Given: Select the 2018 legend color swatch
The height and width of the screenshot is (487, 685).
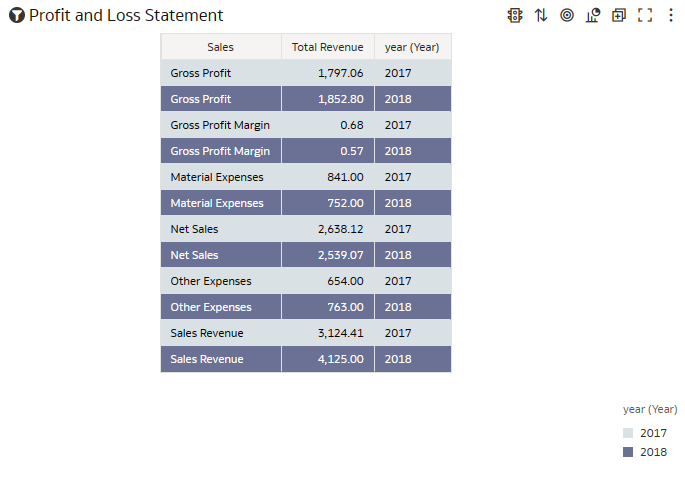Looking at the screenshot, I should point(628,452).
